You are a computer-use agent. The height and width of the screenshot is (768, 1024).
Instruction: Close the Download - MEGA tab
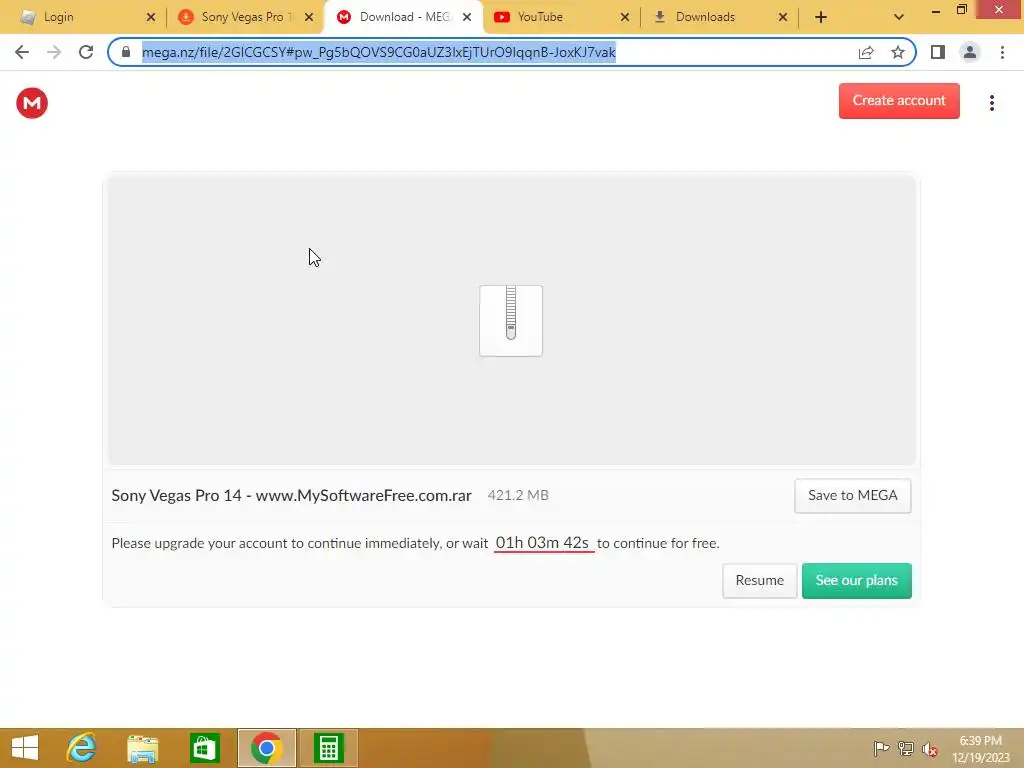[466, 17]
